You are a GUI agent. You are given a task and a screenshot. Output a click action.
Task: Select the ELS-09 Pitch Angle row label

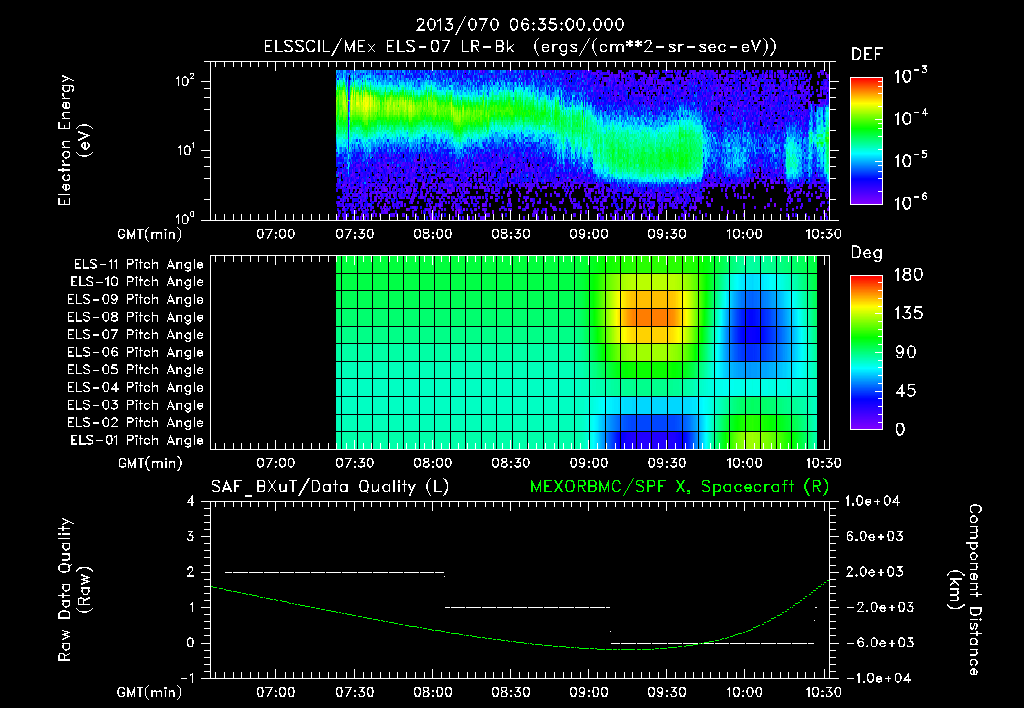pyautogui.click(x=136, y=300)
